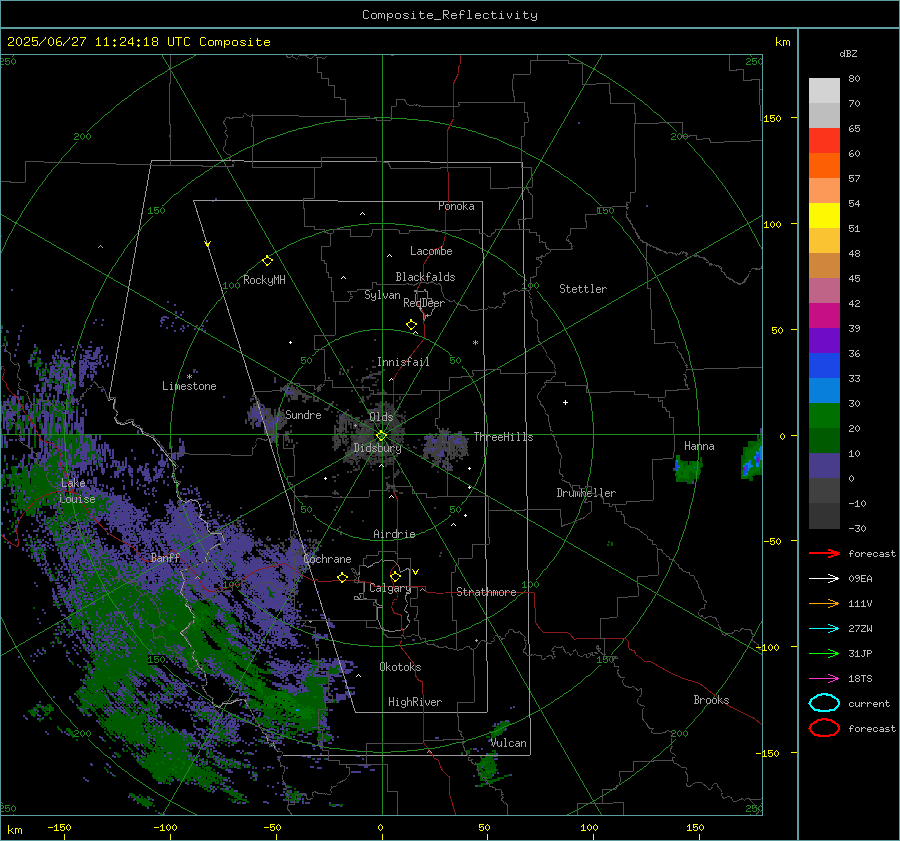Click the yellow diamond marker near RedDeer

(412, 325)
